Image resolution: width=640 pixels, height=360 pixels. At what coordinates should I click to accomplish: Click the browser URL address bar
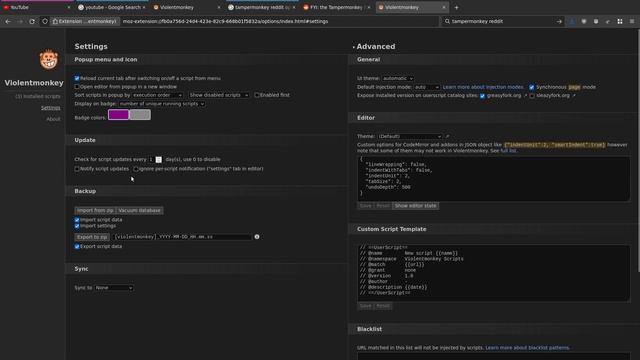280,21
